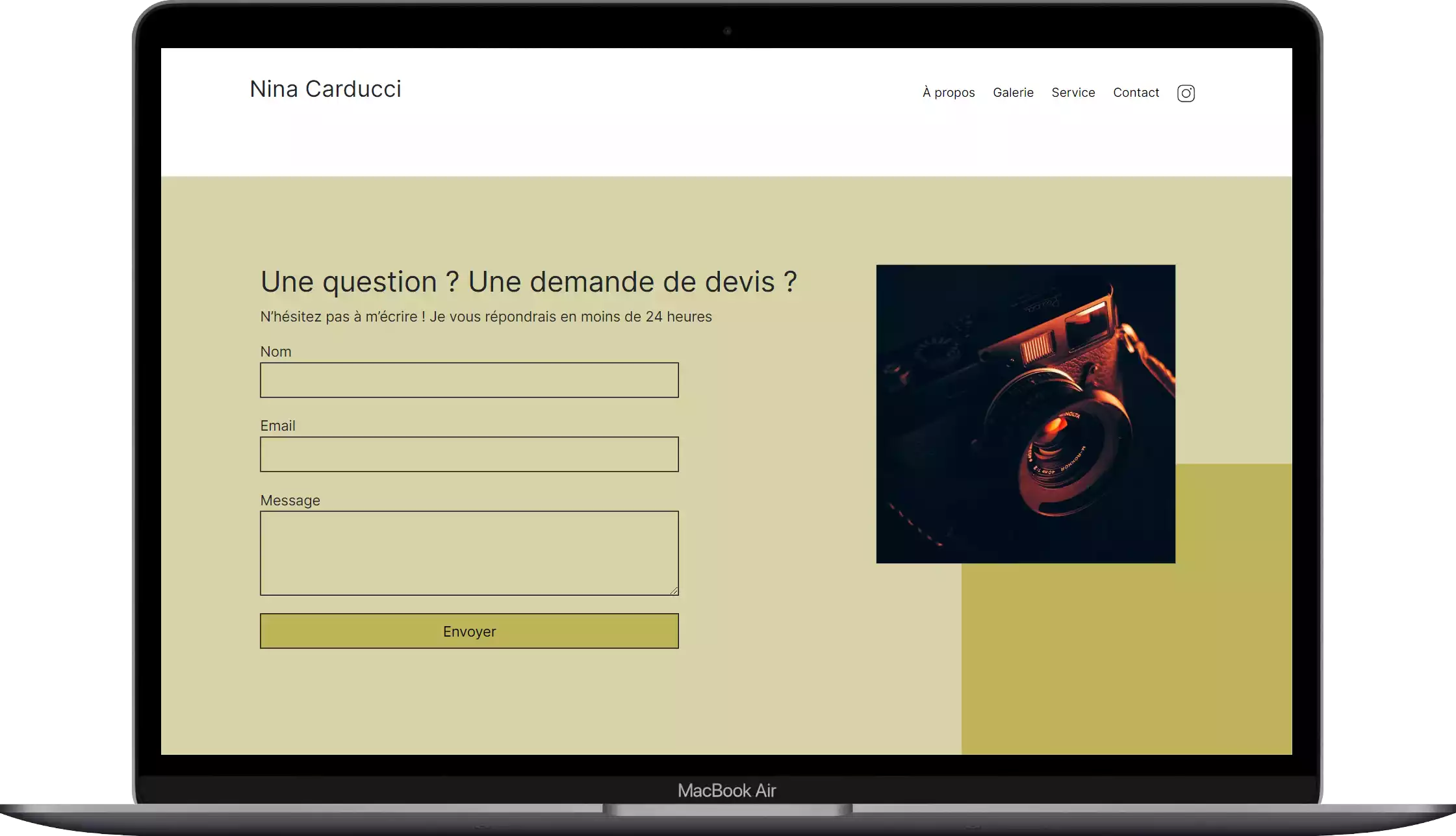Open the Instagram icon link
Screen dimensions: 1456x836
point(1186,93)
